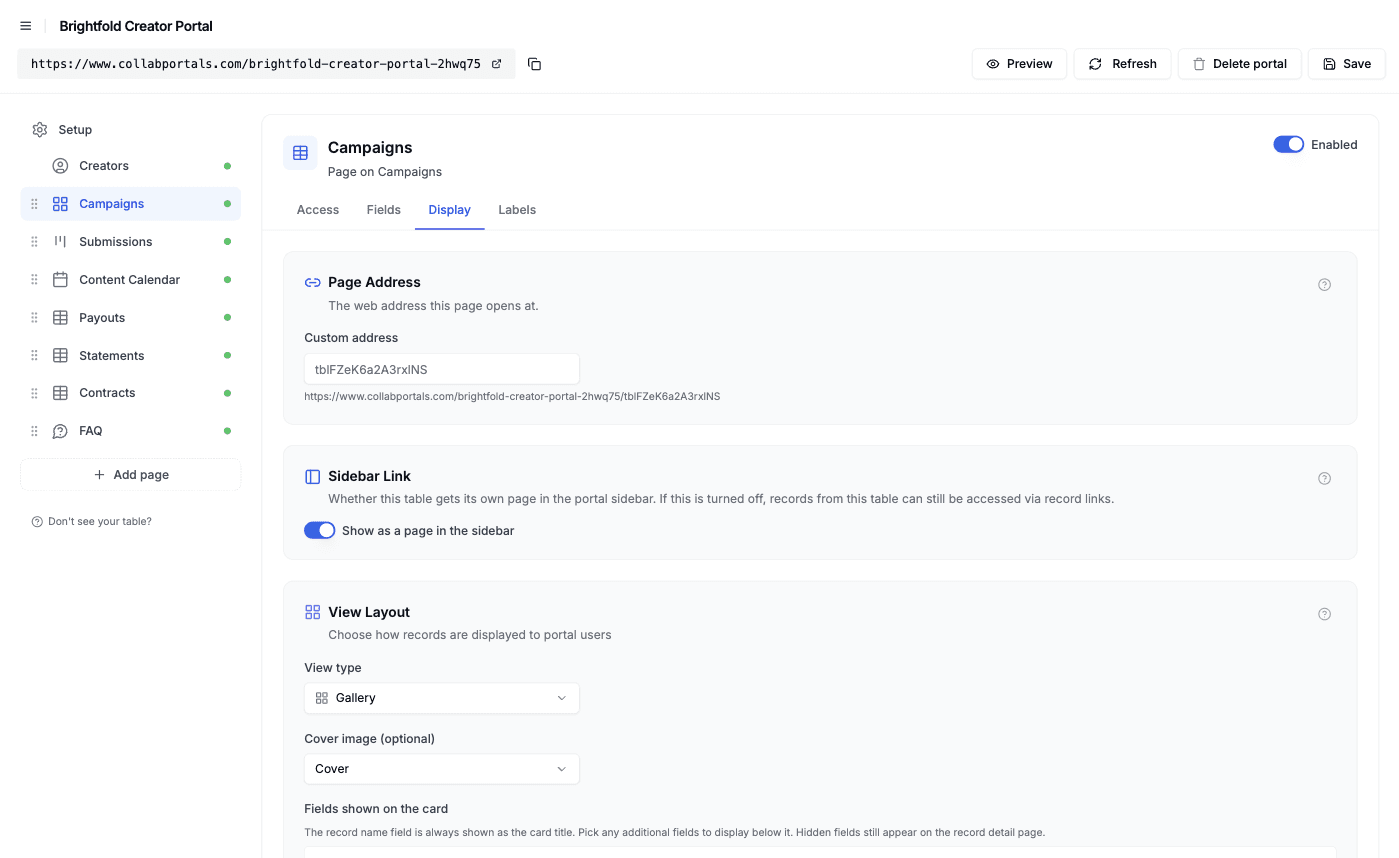Click the Add page button

(x=131, y=475)
